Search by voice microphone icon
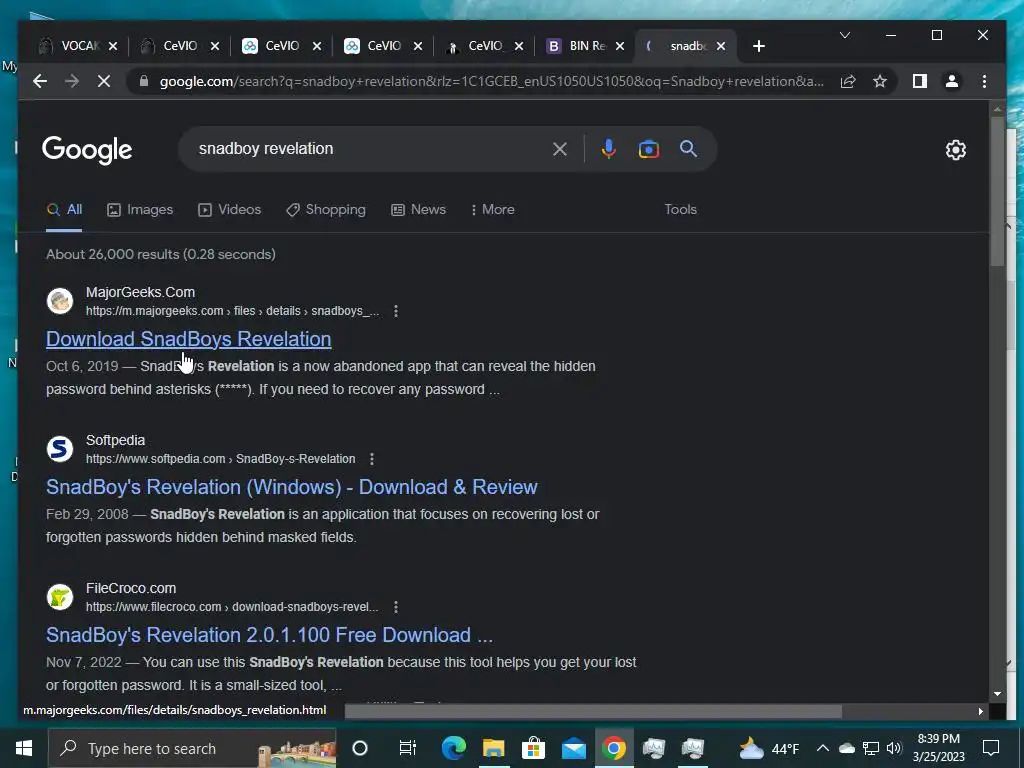The width and height of the screenshot is (1024, 768). [609, 149]
